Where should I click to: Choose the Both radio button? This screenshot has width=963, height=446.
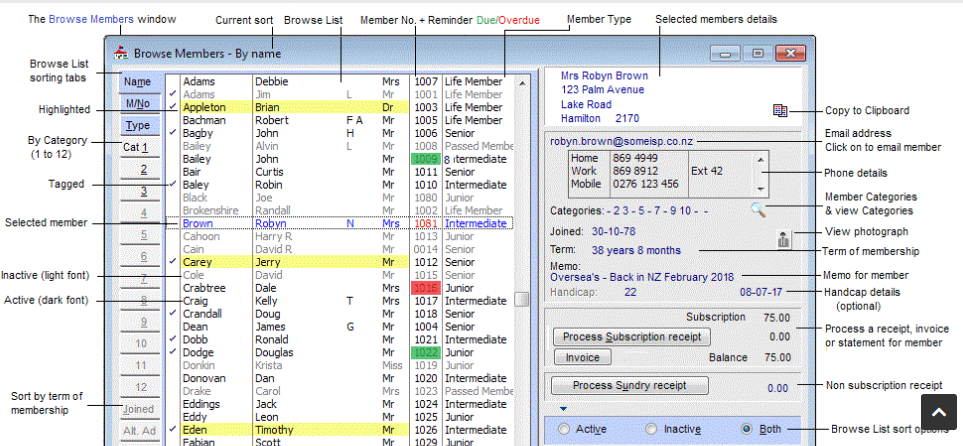[746, 429]
